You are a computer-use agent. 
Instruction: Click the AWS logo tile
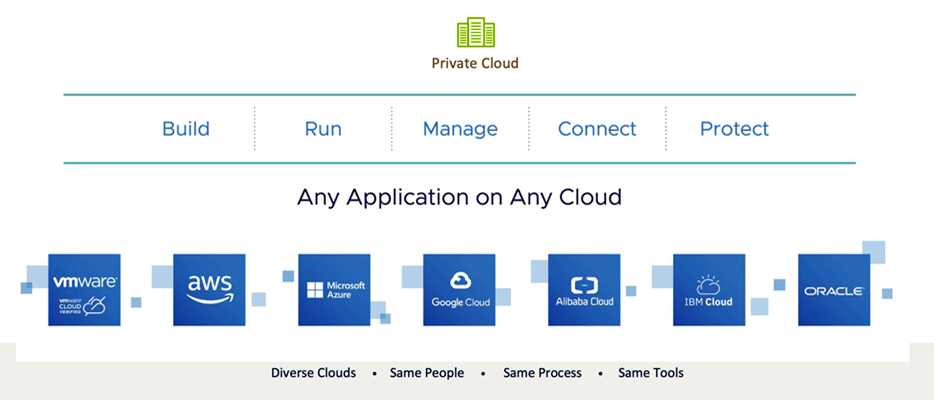click(209, 290)
